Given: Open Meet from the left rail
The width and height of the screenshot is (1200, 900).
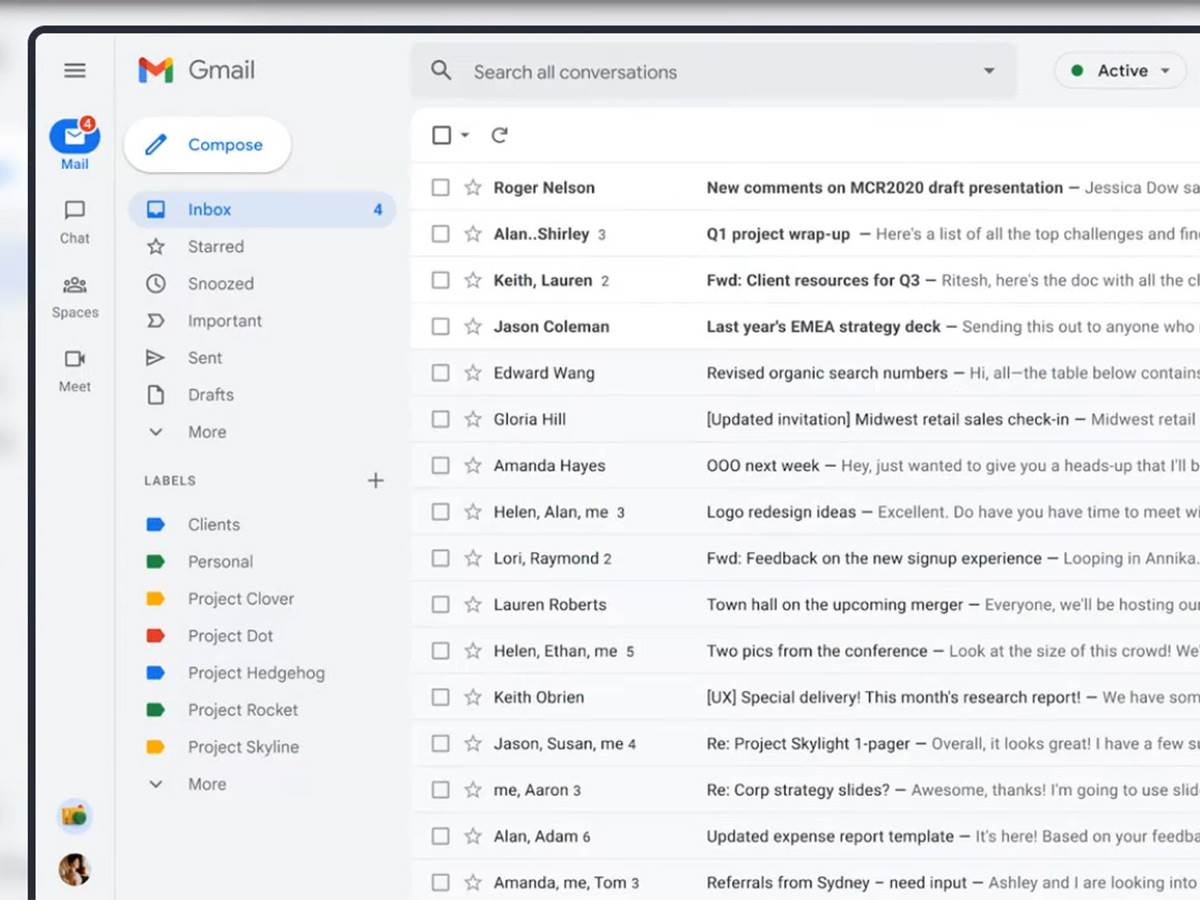Looking at the screenshot, I should pos(75,371).
